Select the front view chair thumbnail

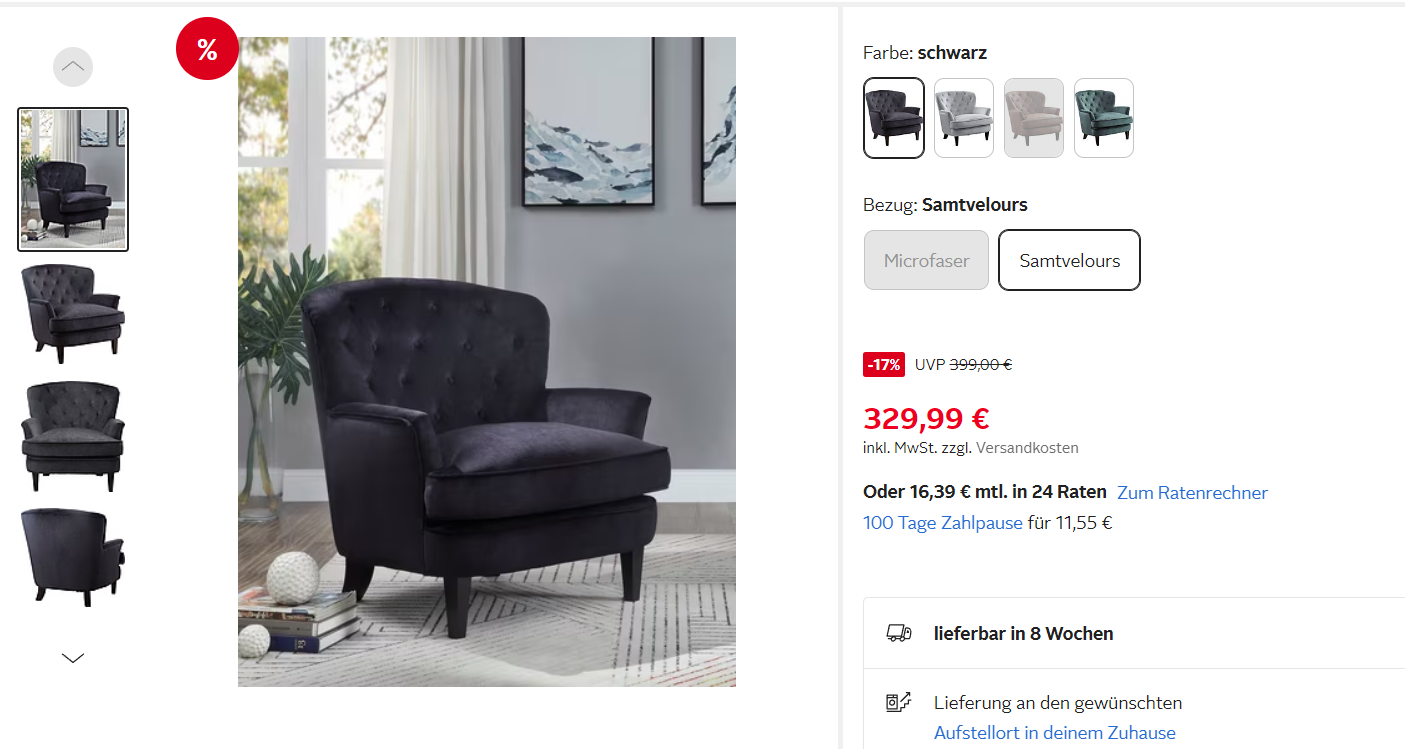pyautogui.click(x=73, y=436)
